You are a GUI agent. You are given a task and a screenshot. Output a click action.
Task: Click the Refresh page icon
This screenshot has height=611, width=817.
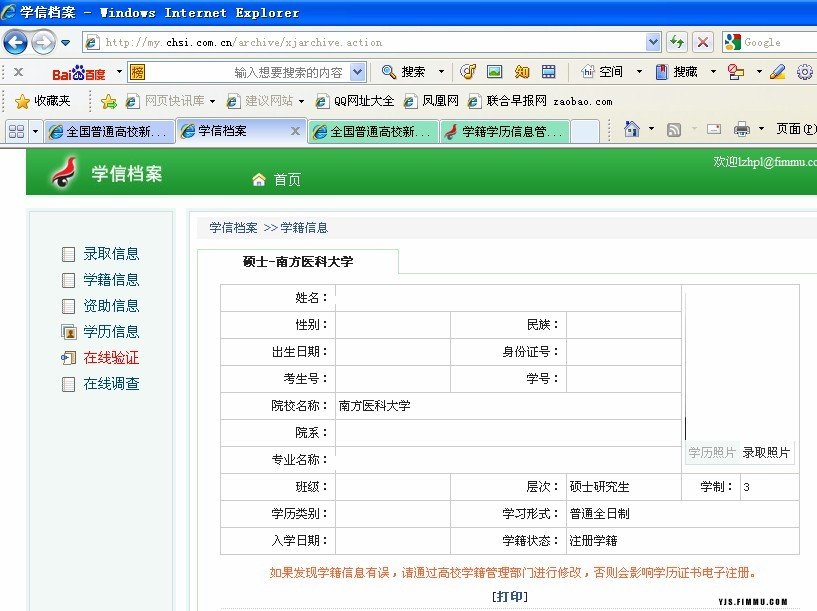677,42
